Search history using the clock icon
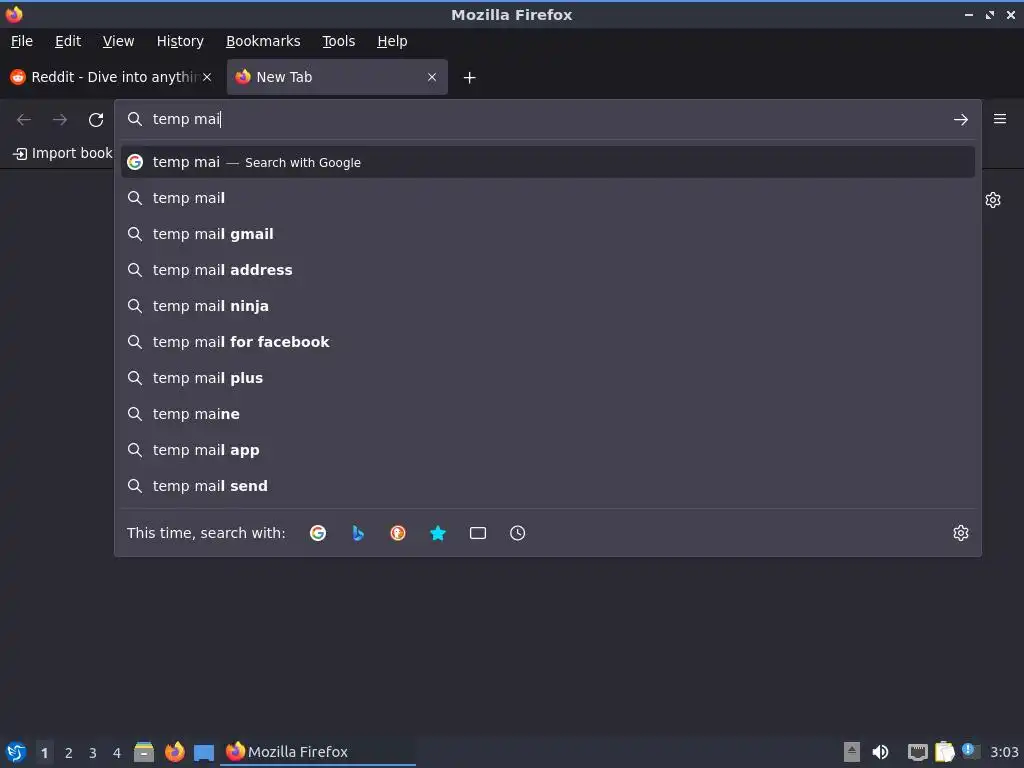Screen dimensions: 1024x768 click(x=517, y=533)
